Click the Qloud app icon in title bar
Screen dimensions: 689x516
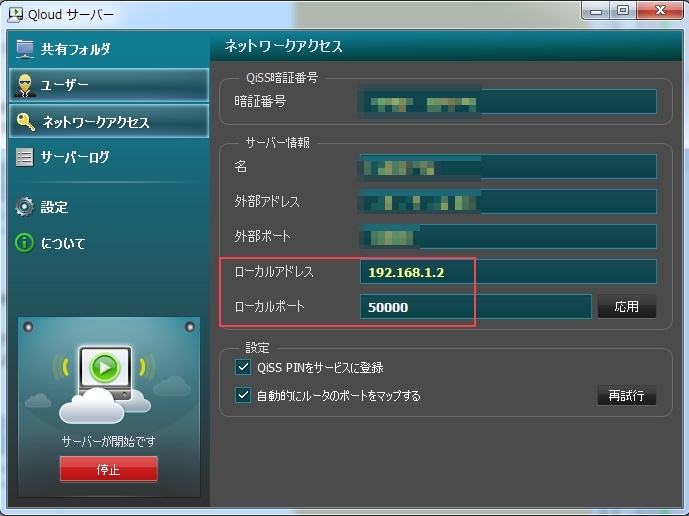click(15, 15)
